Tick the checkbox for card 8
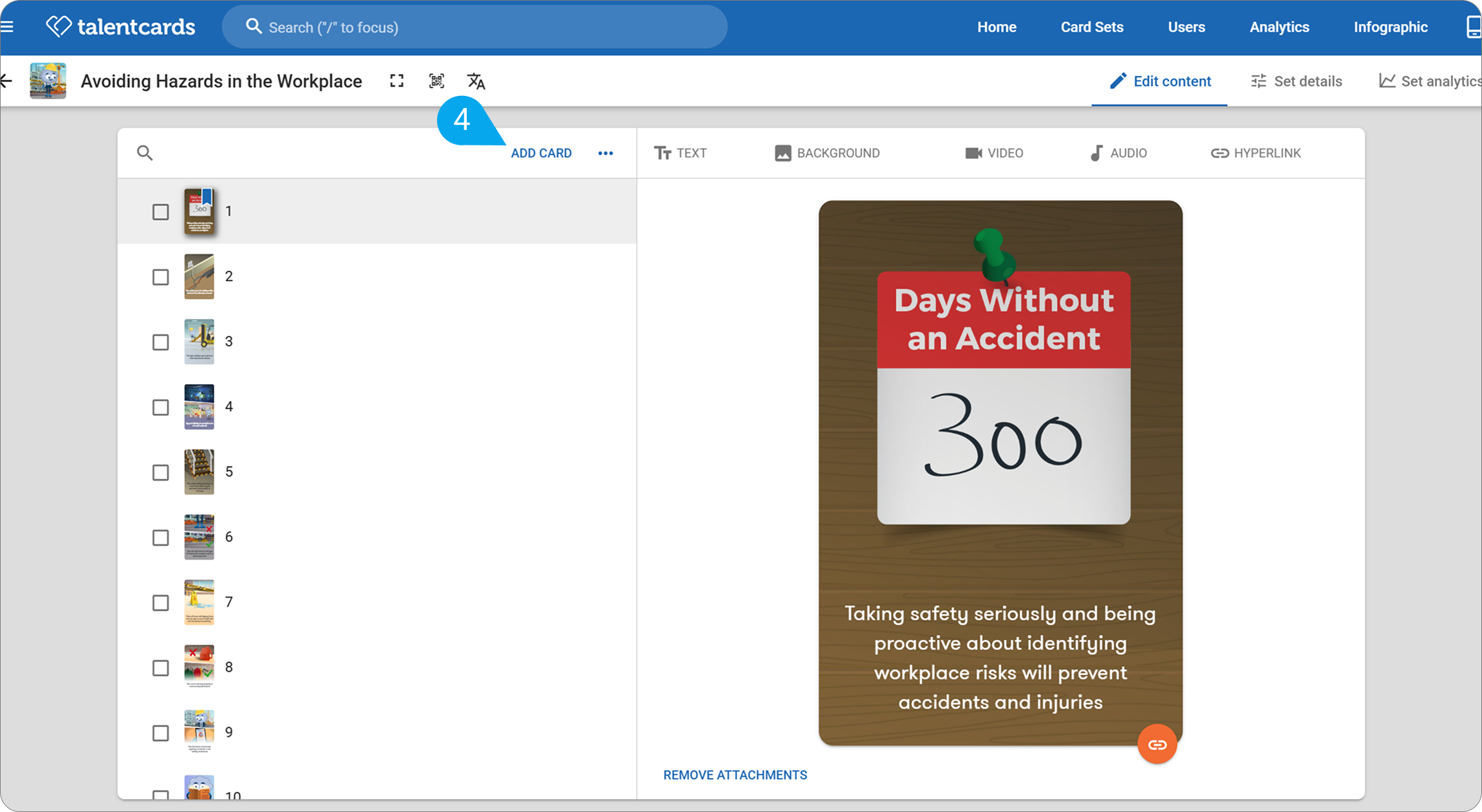1482x812 pixels. [160, 668]
